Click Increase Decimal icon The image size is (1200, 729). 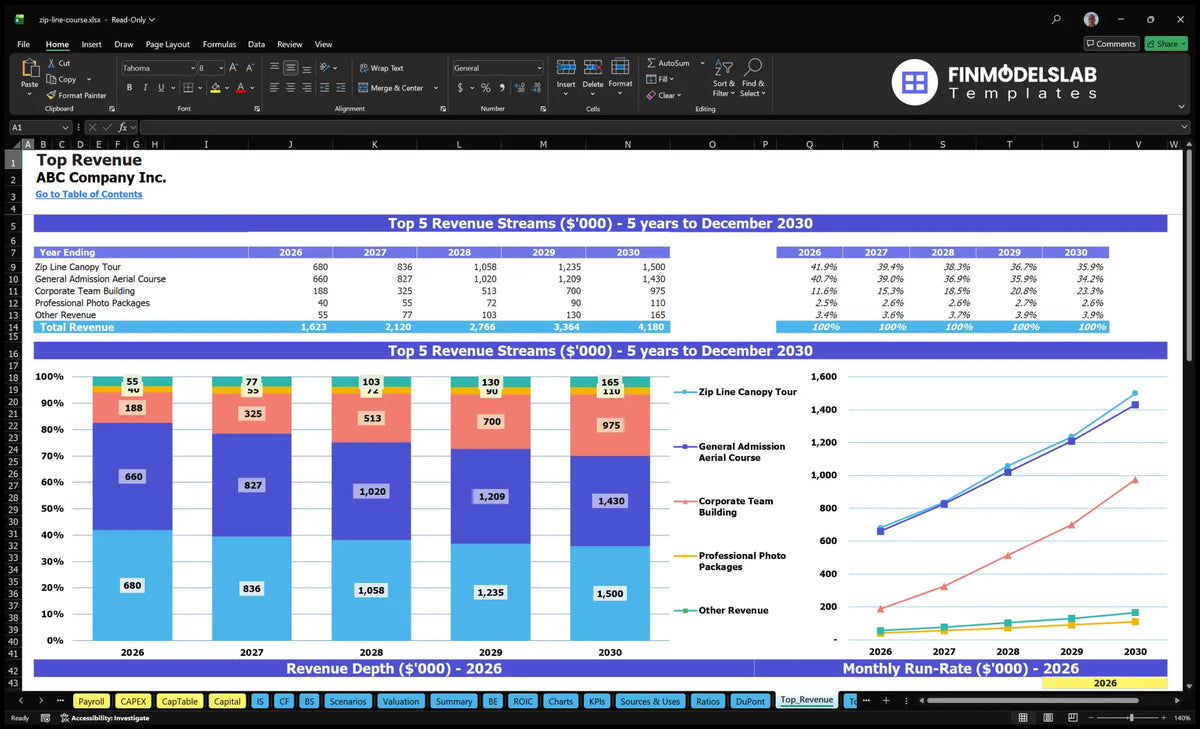pyautogui.click(x=519, y=88)
